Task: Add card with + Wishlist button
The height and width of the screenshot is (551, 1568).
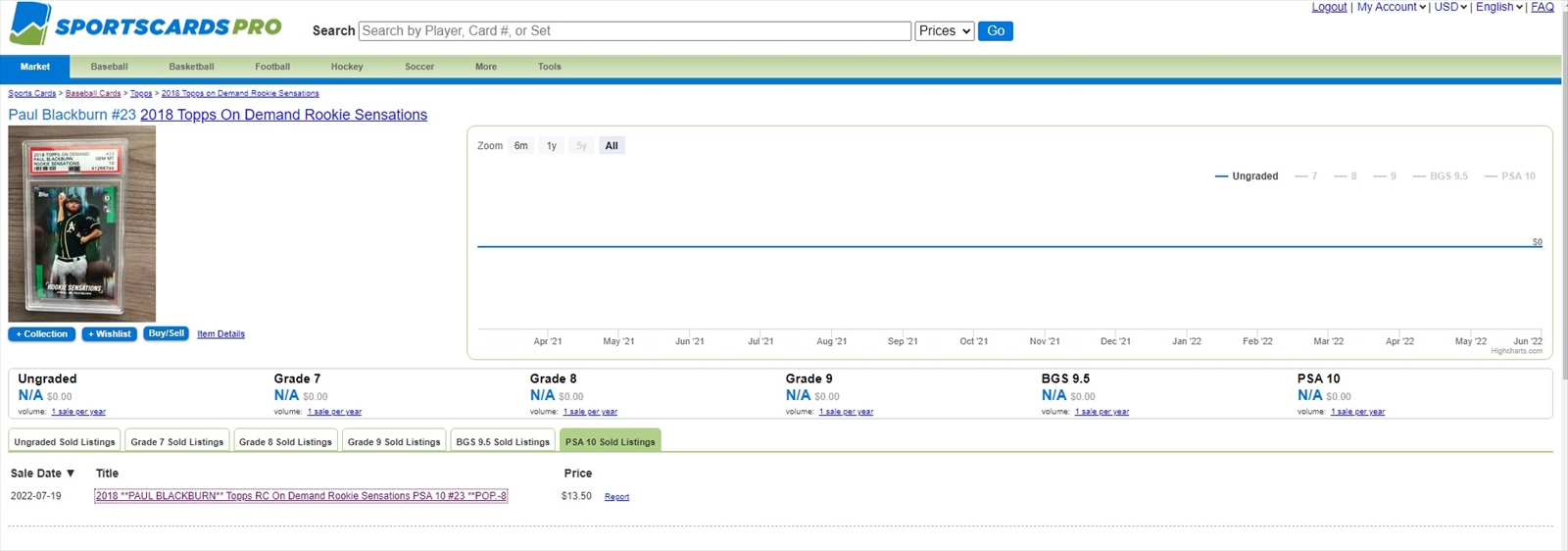Action: point(110,334)
